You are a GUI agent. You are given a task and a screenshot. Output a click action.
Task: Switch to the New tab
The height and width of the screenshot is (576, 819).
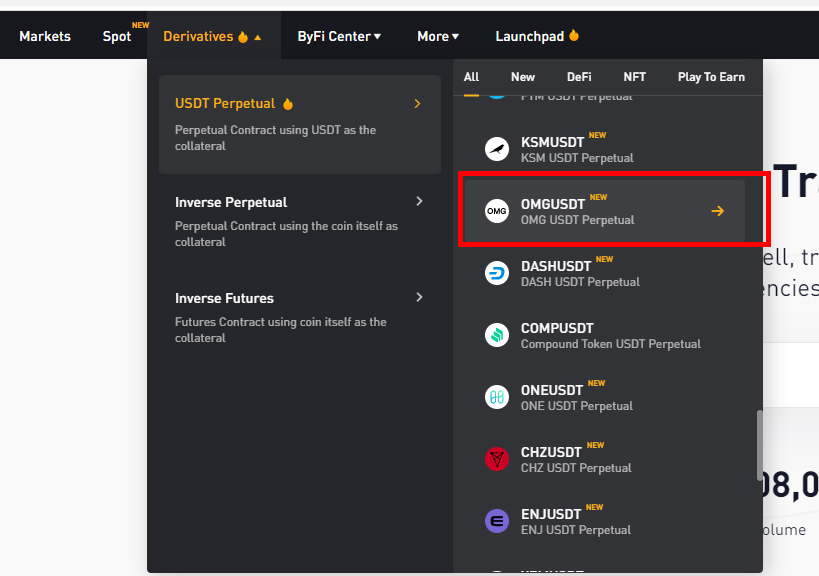[x=523, y=77]
